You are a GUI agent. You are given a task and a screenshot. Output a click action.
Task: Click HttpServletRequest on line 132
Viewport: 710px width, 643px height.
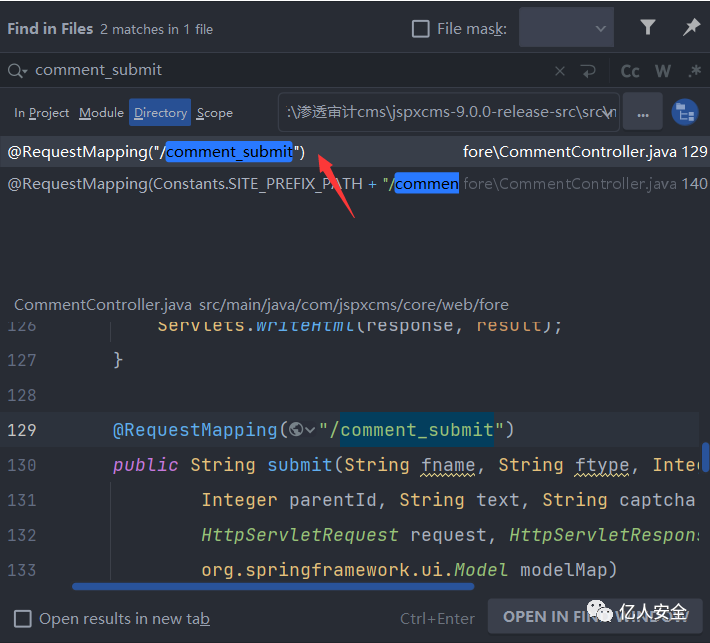300,535
